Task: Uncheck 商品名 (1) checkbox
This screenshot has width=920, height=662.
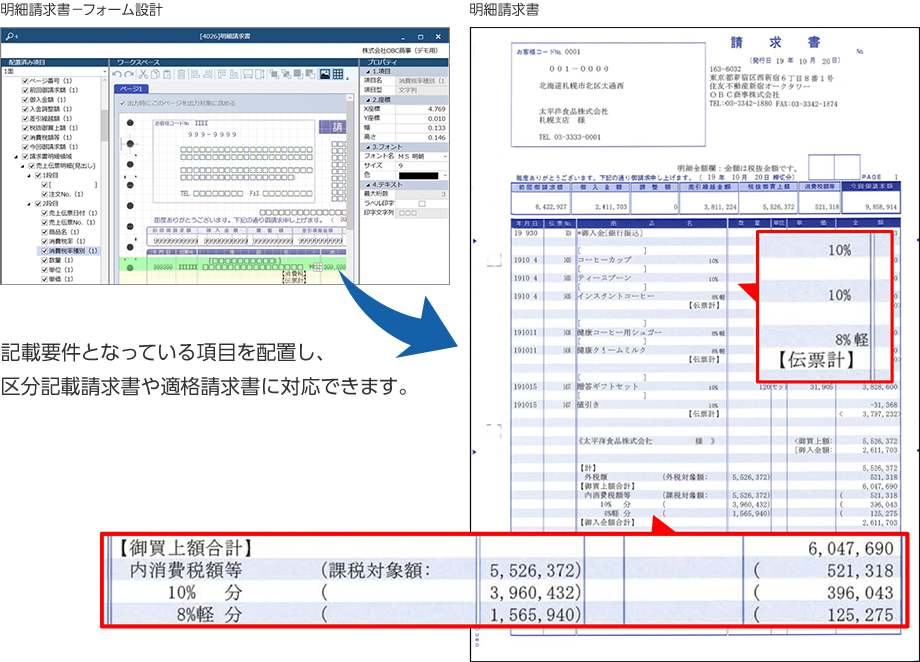Action: coord(45,232)
